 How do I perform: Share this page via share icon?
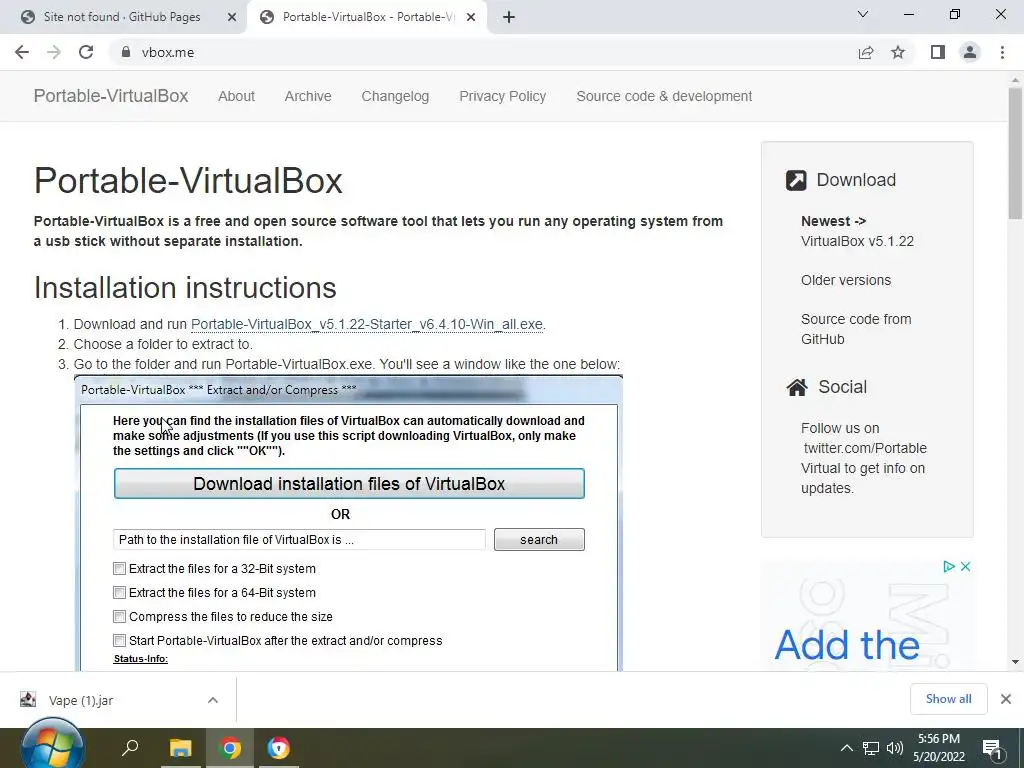pyautogui.click(x=866, y=52)
